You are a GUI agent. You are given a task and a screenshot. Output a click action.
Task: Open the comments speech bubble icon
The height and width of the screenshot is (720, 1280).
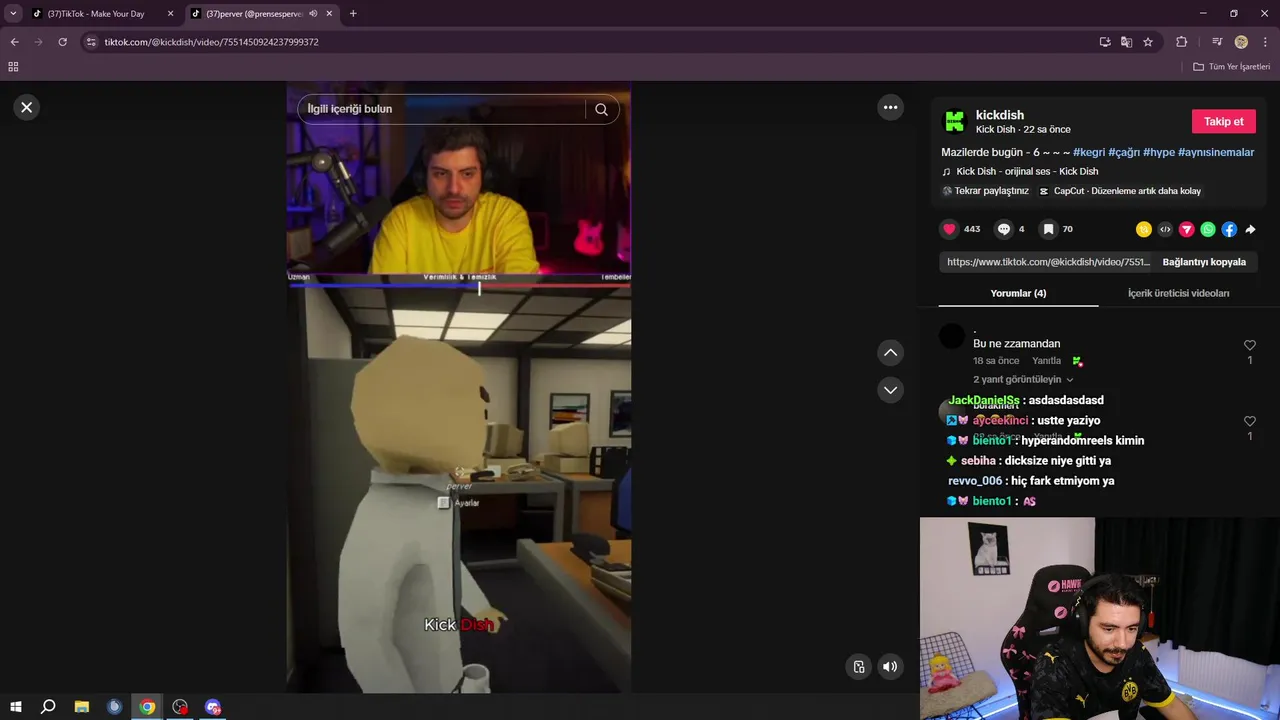coord(1004,229)
